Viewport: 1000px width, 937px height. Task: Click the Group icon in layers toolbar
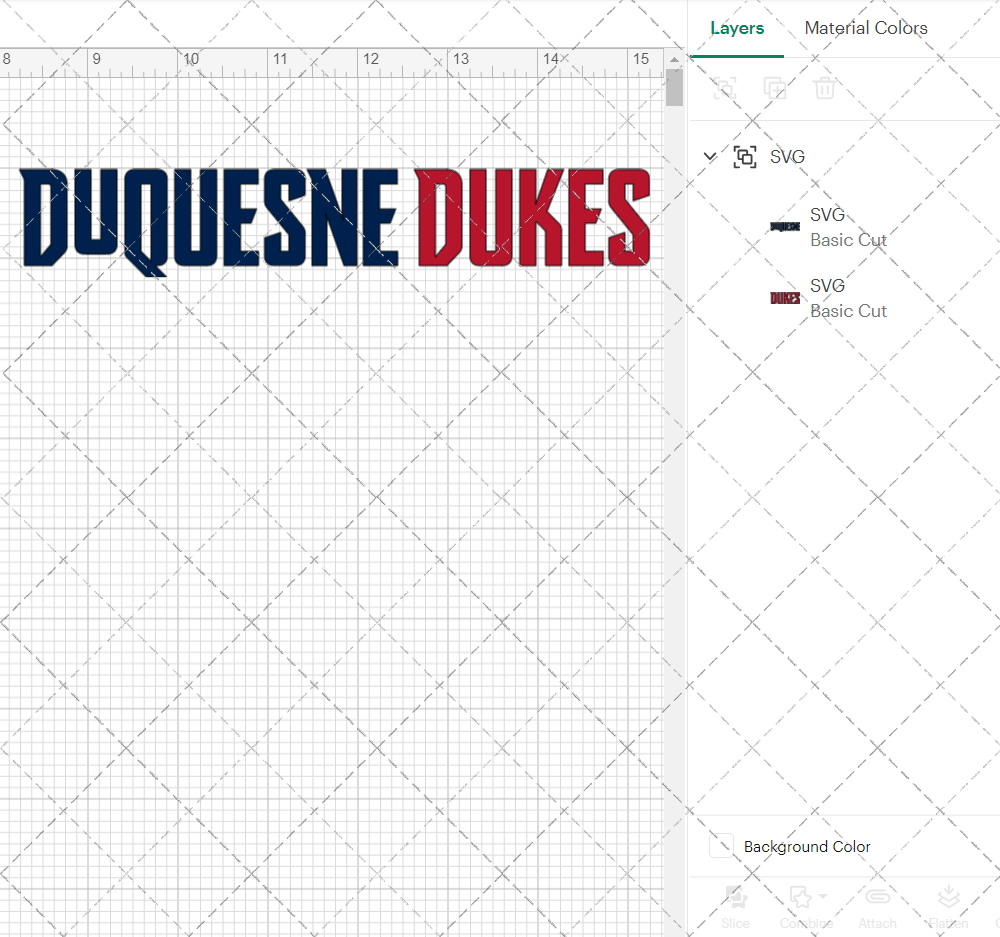coord(724,88)
